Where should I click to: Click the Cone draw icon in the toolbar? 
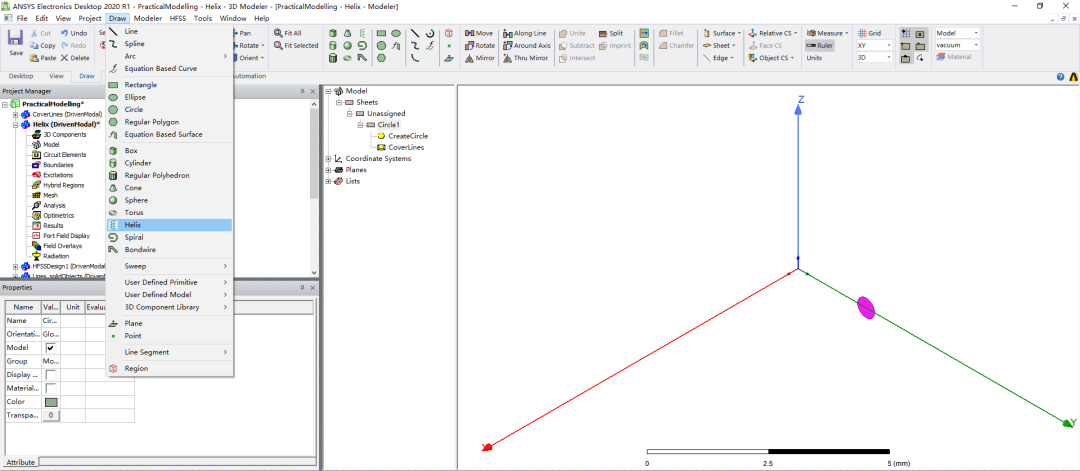[347, 33]
